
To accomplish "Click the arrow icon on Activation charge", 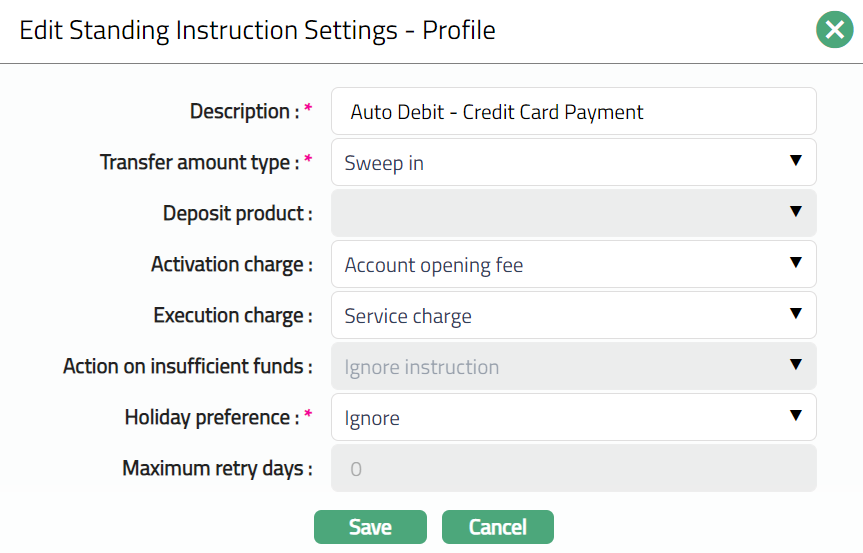I will 796,263.
